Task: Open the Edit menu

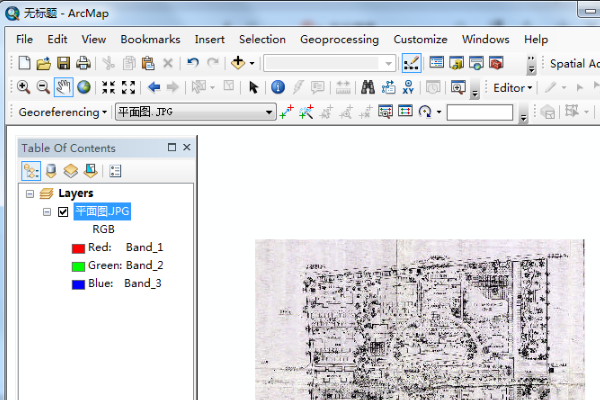Action: point(57,39)
